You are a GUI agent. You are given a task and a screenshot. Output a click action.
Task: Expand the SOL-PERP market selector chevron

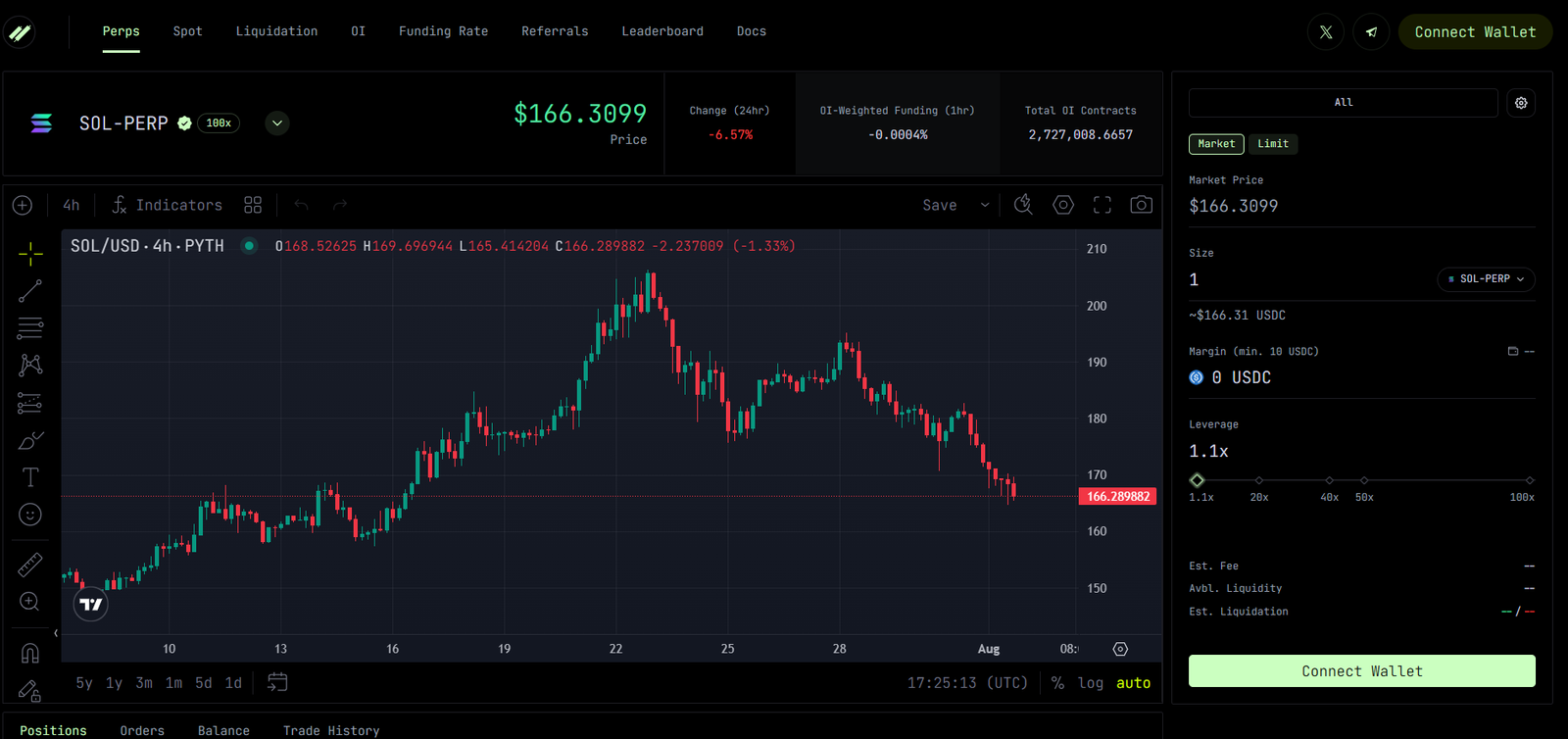point(277,123)
